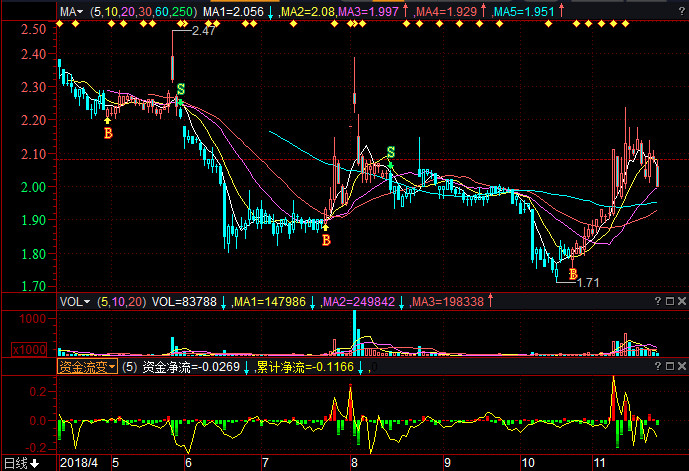Click the 2.47 high price label
Viewport: 689px width, 471px height.
tap(204, 32)
